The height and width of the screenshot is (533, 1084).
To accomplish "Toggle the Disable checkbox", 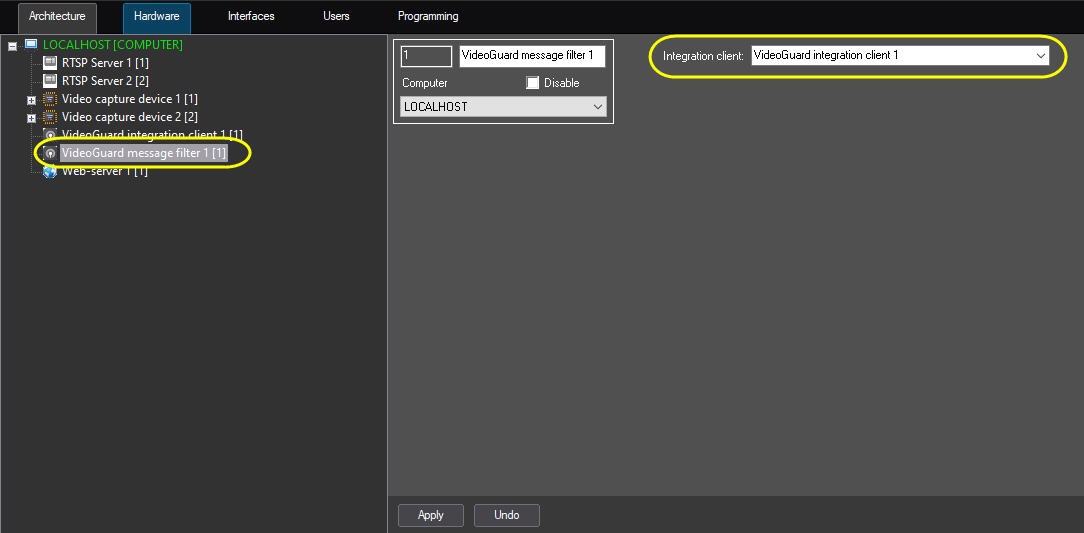I will coord(532,83).
